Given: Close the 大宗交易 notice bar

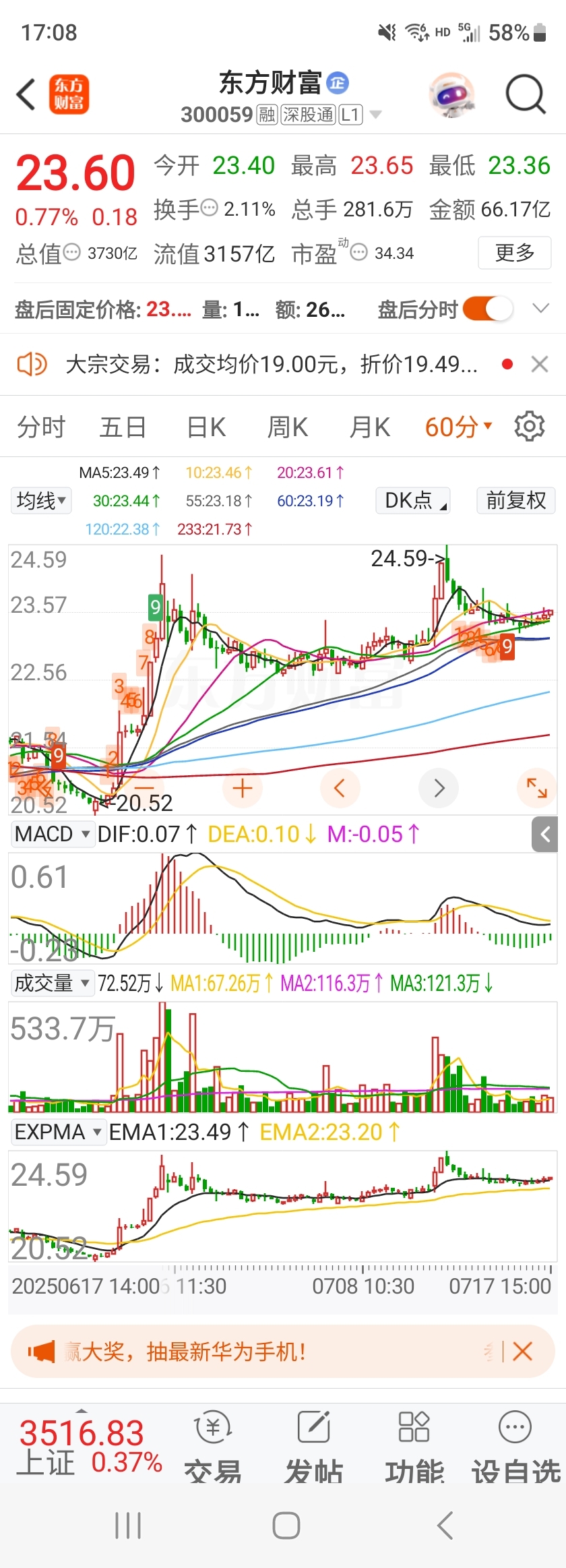Looking at the screenshot, I should pyautogui.click(x=539, y=365).
